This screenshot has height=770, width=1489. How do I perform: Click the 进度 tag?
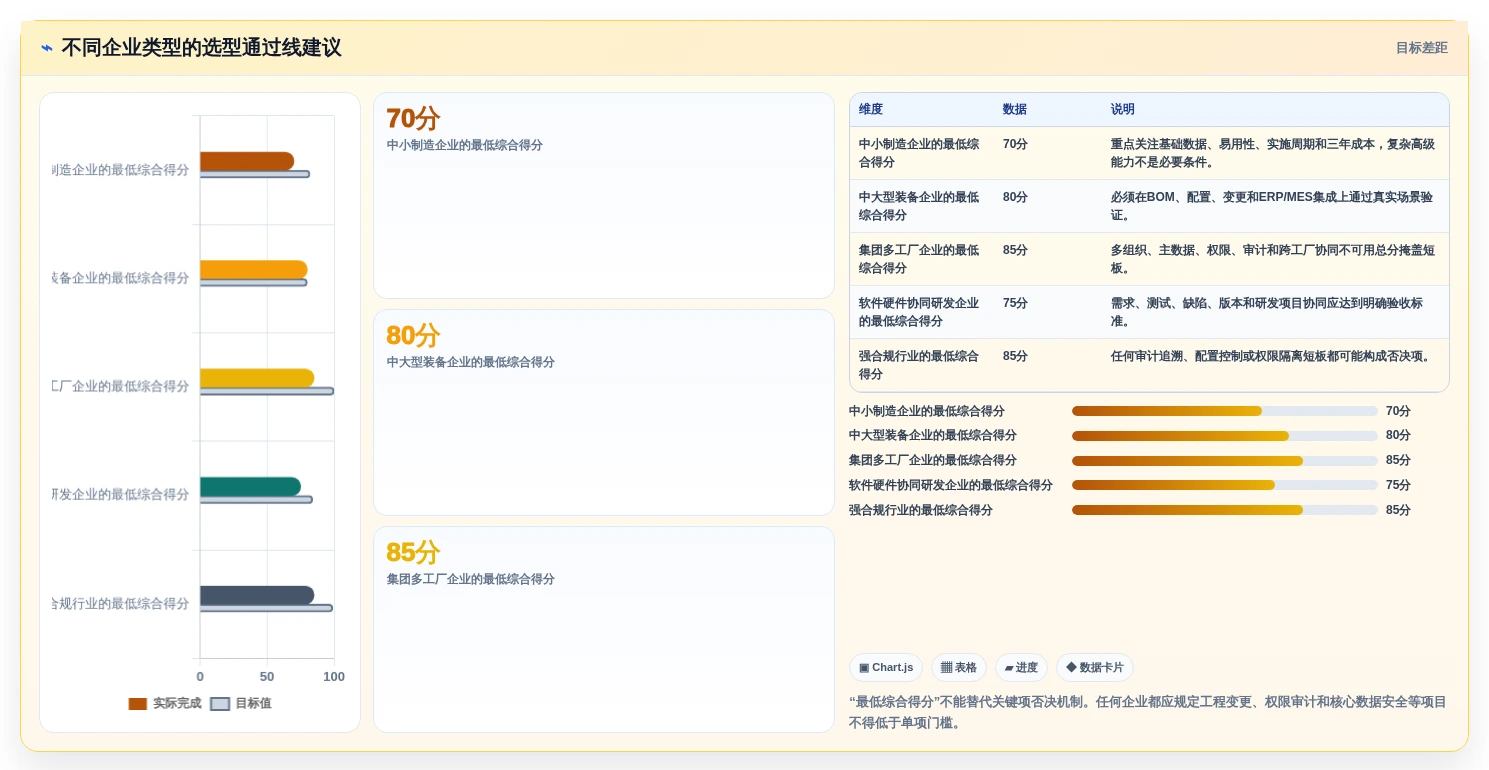[x=1021, y=668]
